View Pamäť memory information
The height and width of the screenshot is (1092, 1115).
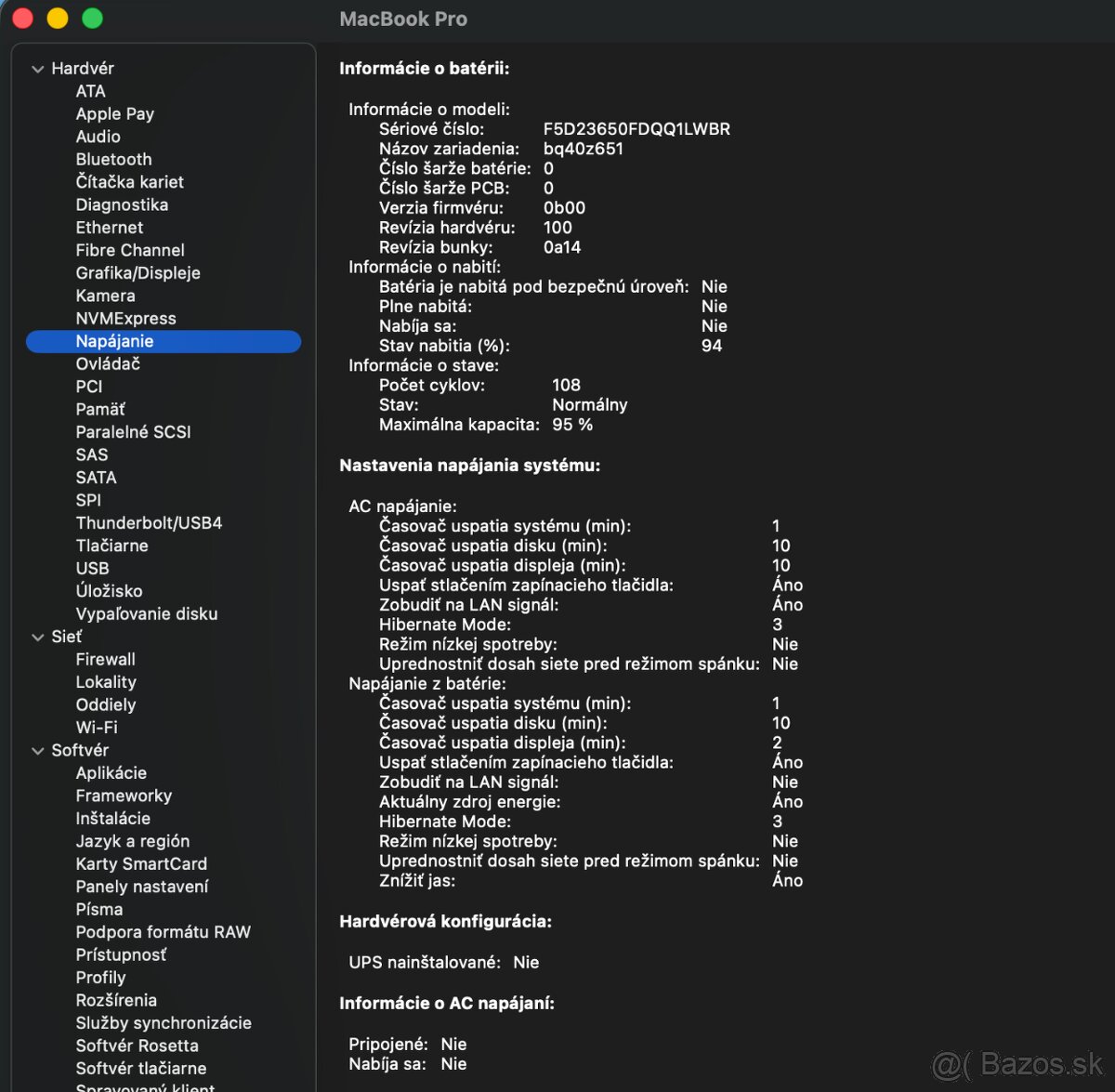100,409
